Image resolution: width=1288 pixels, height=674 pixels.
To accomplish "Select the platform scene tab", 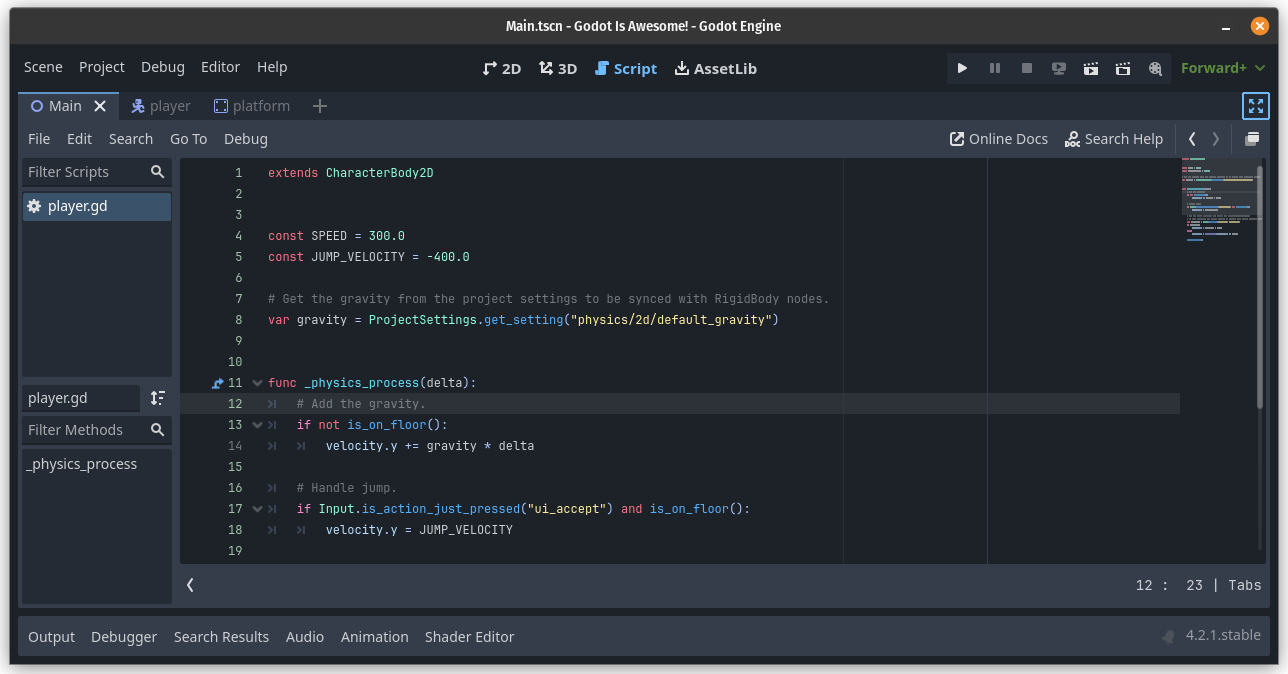I will click(252, 106).
